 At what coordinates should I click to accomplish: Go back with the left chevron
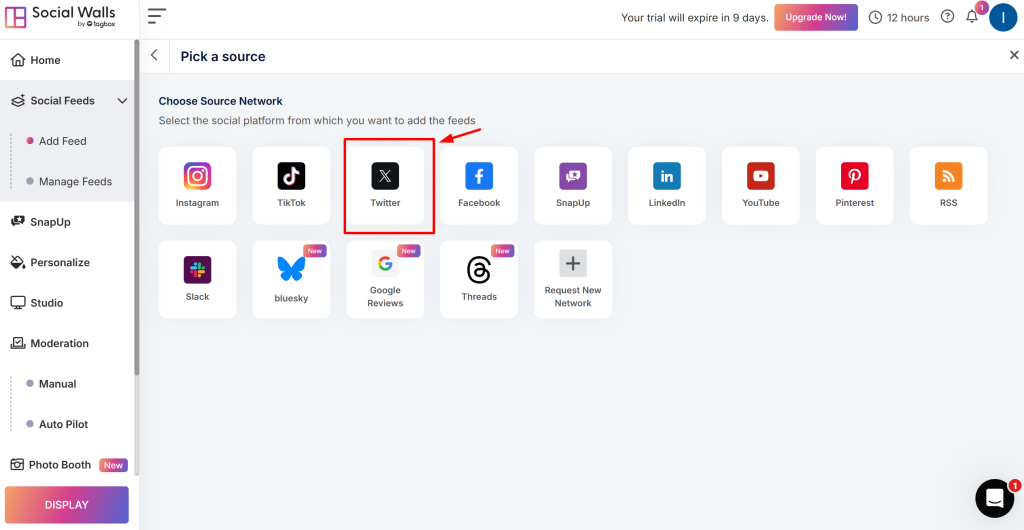point(154,55)
